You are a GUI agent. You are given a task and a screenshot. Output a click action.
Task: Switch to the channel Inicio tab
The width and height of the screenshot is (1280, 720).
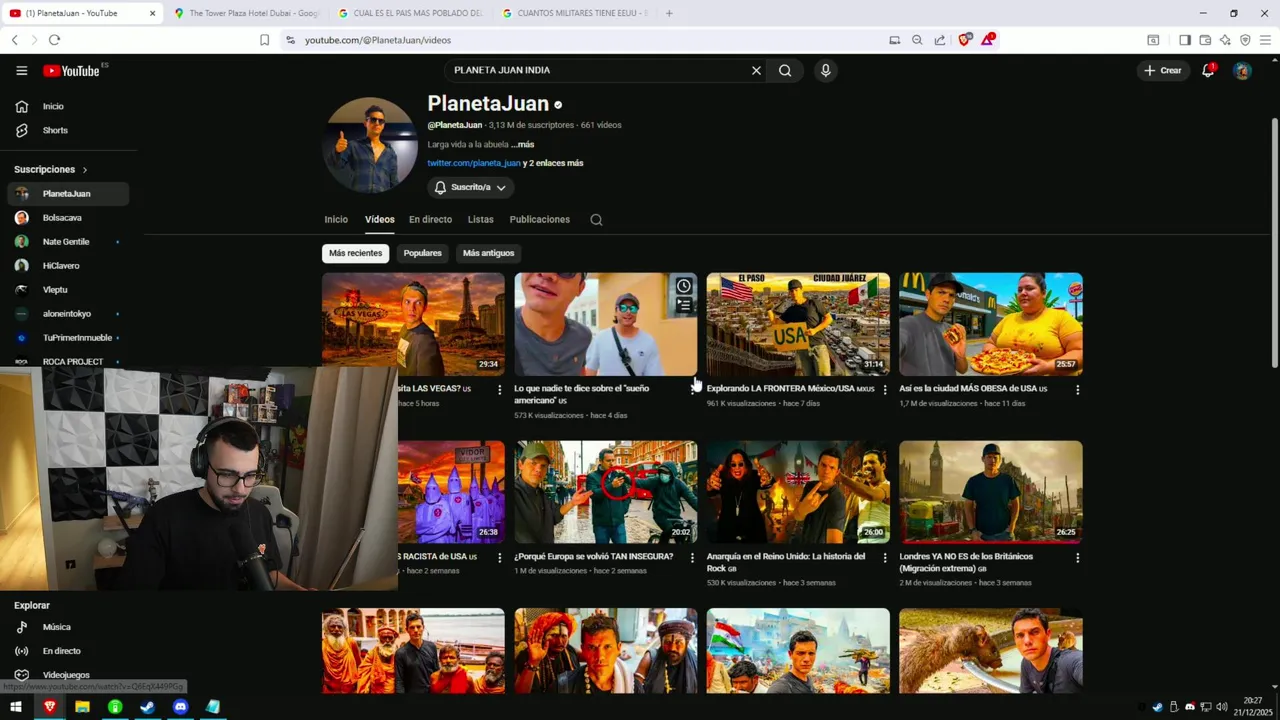point(336,219)
